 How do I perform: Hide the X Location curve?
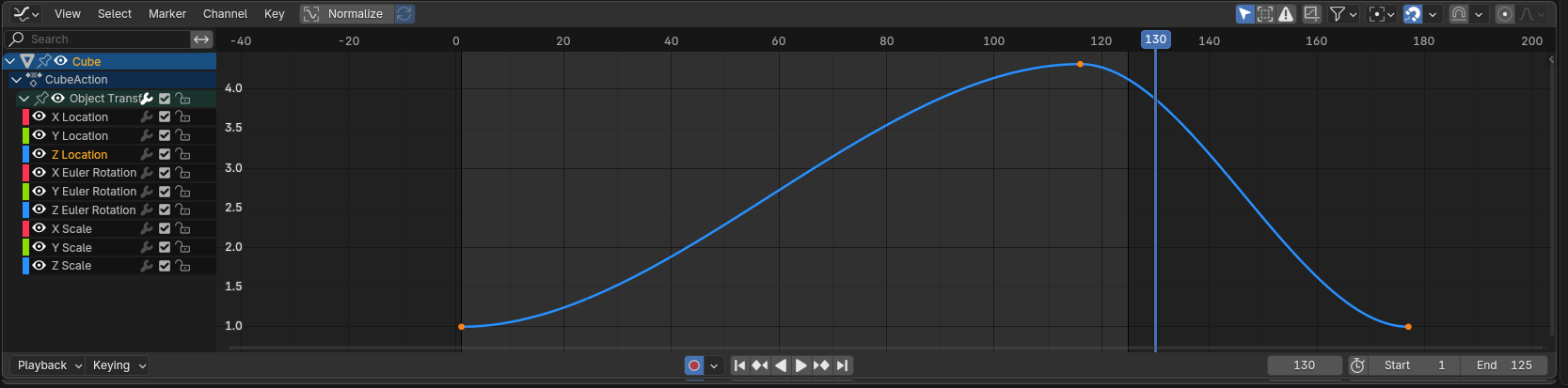click(40, 116)
